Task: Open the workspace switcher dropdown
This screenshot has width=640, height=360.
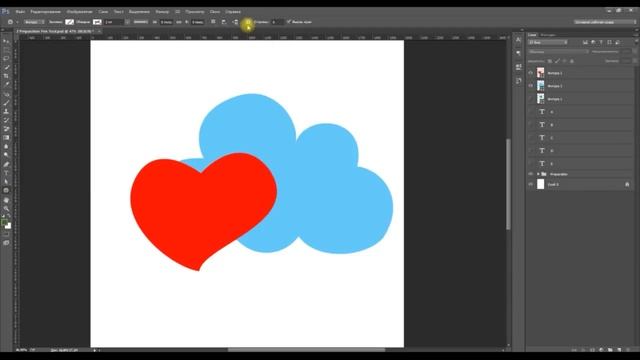Action: 605,22
